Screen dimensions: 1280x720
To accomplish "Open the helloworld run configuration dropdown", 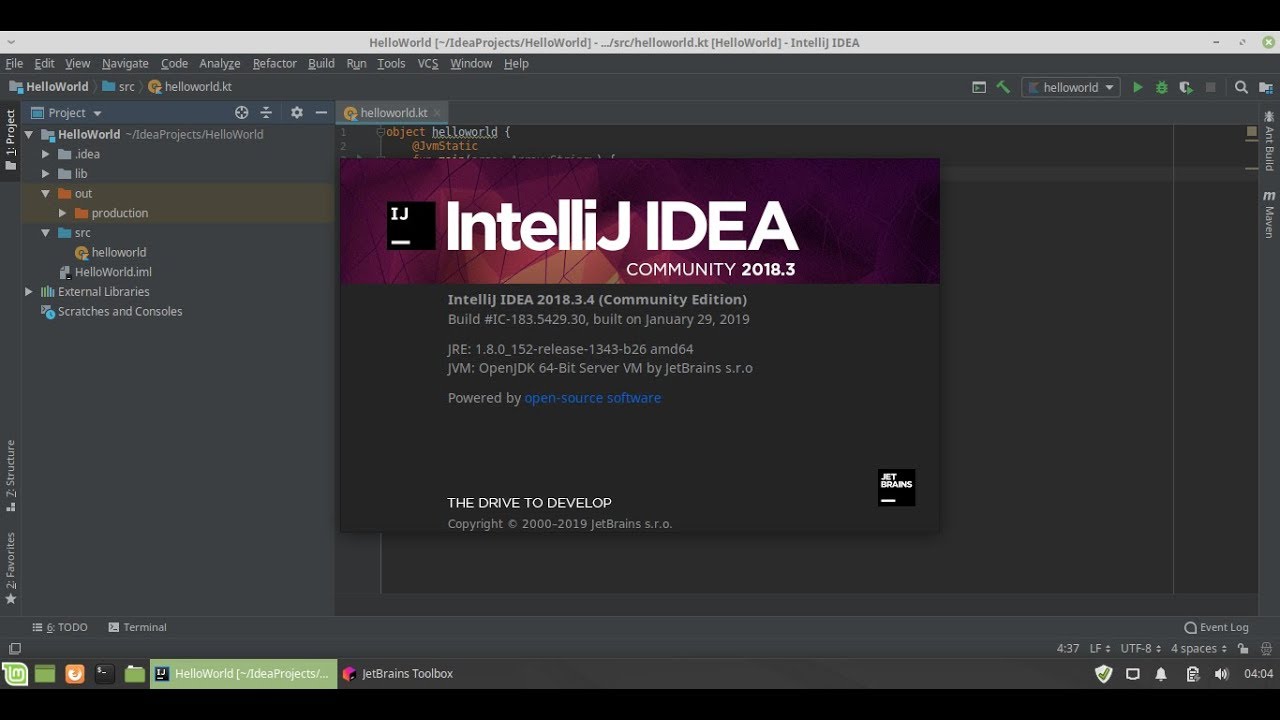I will [1070, 88].
